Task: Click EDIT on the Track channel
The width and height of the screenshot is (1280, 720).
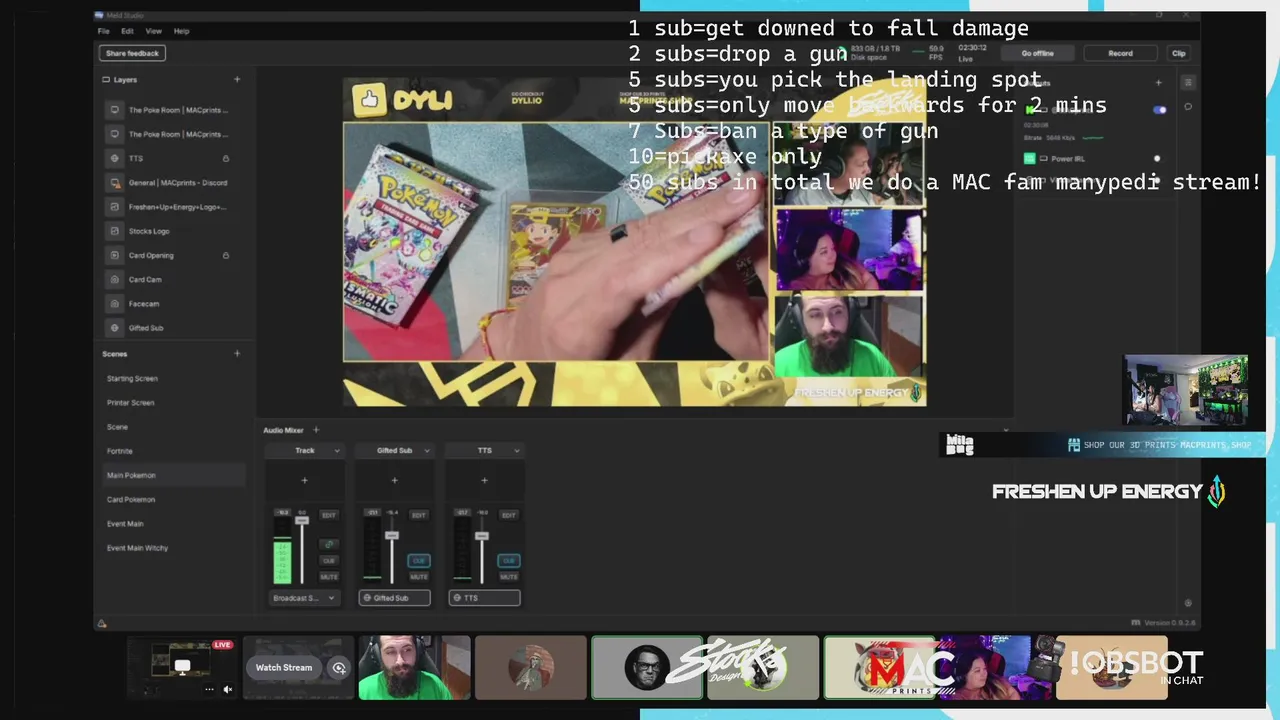Action: [328, 515]
